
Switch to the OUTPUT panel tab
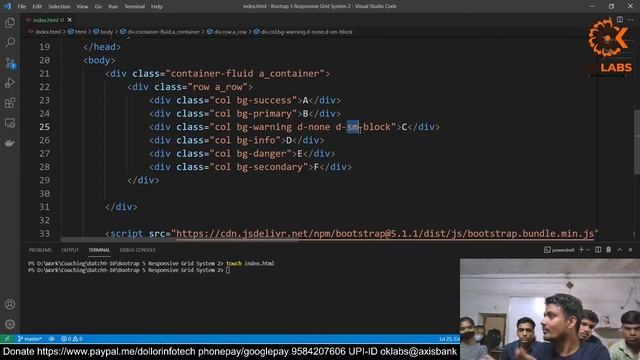(x=70, y=250)
